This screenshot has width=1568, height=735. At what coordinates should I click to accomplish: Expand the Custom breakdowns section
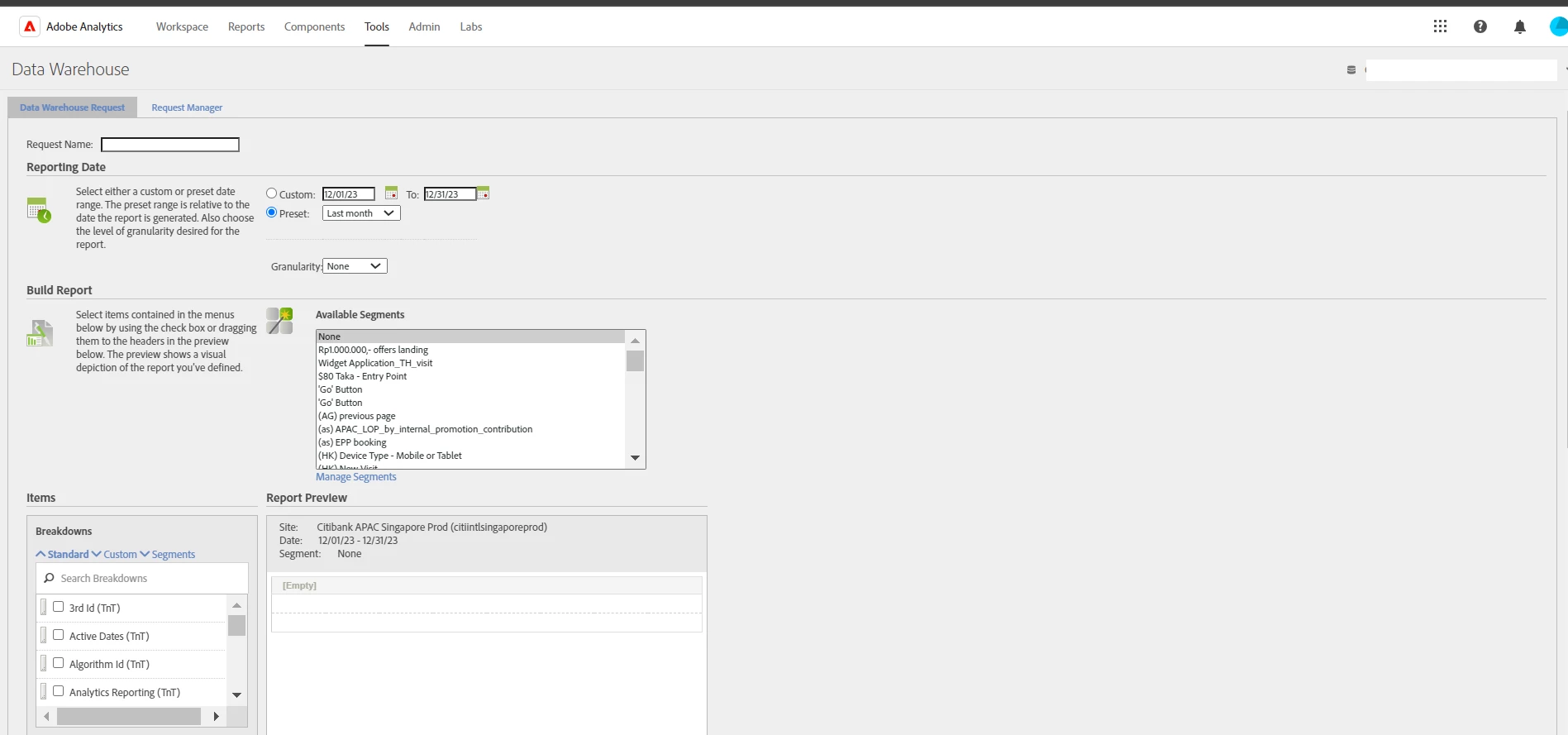[x=115, y=555]
